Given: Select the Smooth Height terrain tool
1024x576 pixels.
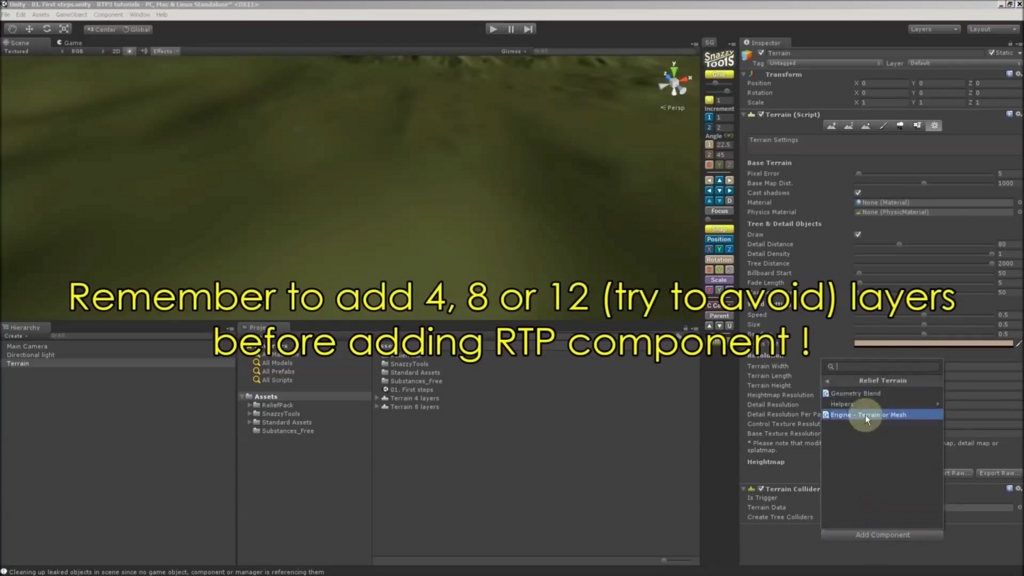Looking at the screenshot, I should pyautogui.click(x=865, y=125).
